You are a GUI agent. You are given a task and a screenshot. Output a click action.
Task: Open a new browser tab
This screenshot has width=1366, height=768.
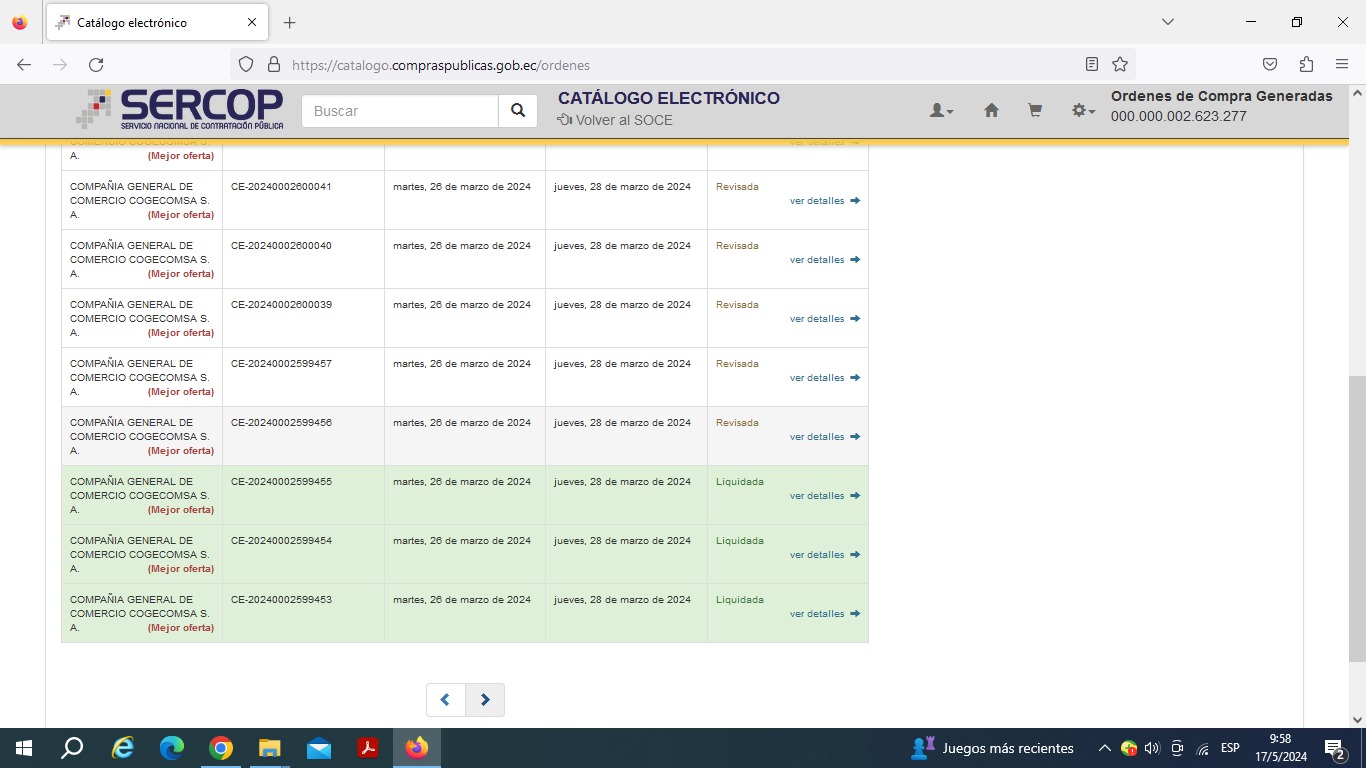290,22
